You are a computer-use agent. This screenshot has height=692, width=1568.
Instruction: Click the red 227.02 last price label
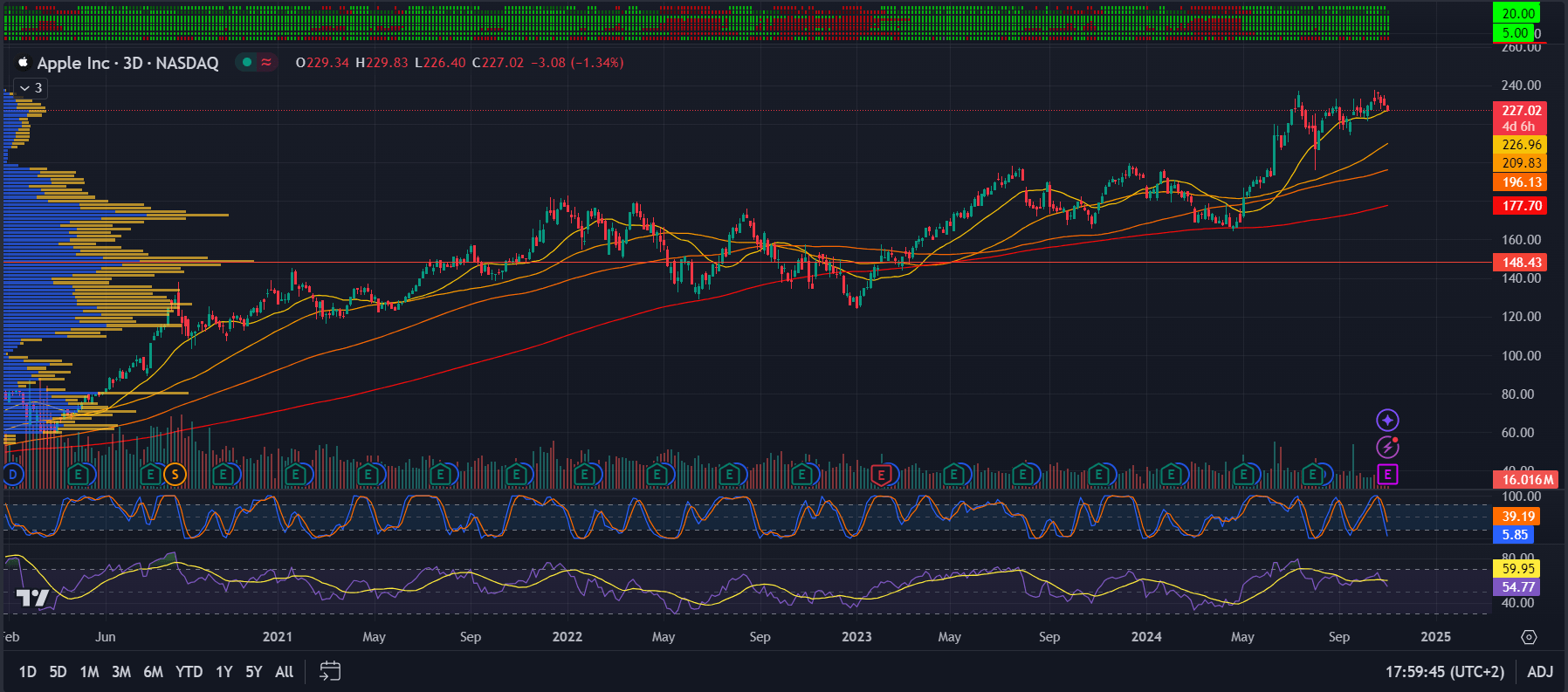coord(1522,111)
